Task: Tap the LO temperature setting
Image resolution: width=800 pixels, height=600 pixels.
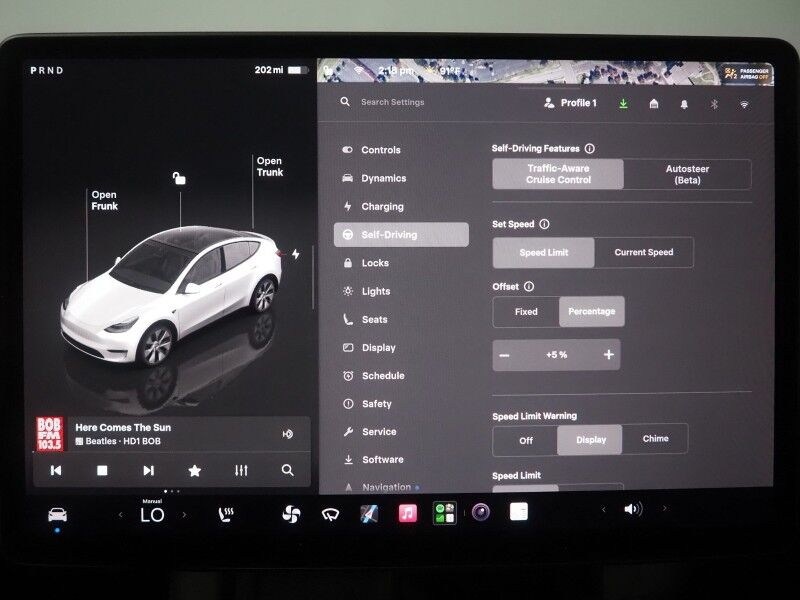Action: click(152, 515)
